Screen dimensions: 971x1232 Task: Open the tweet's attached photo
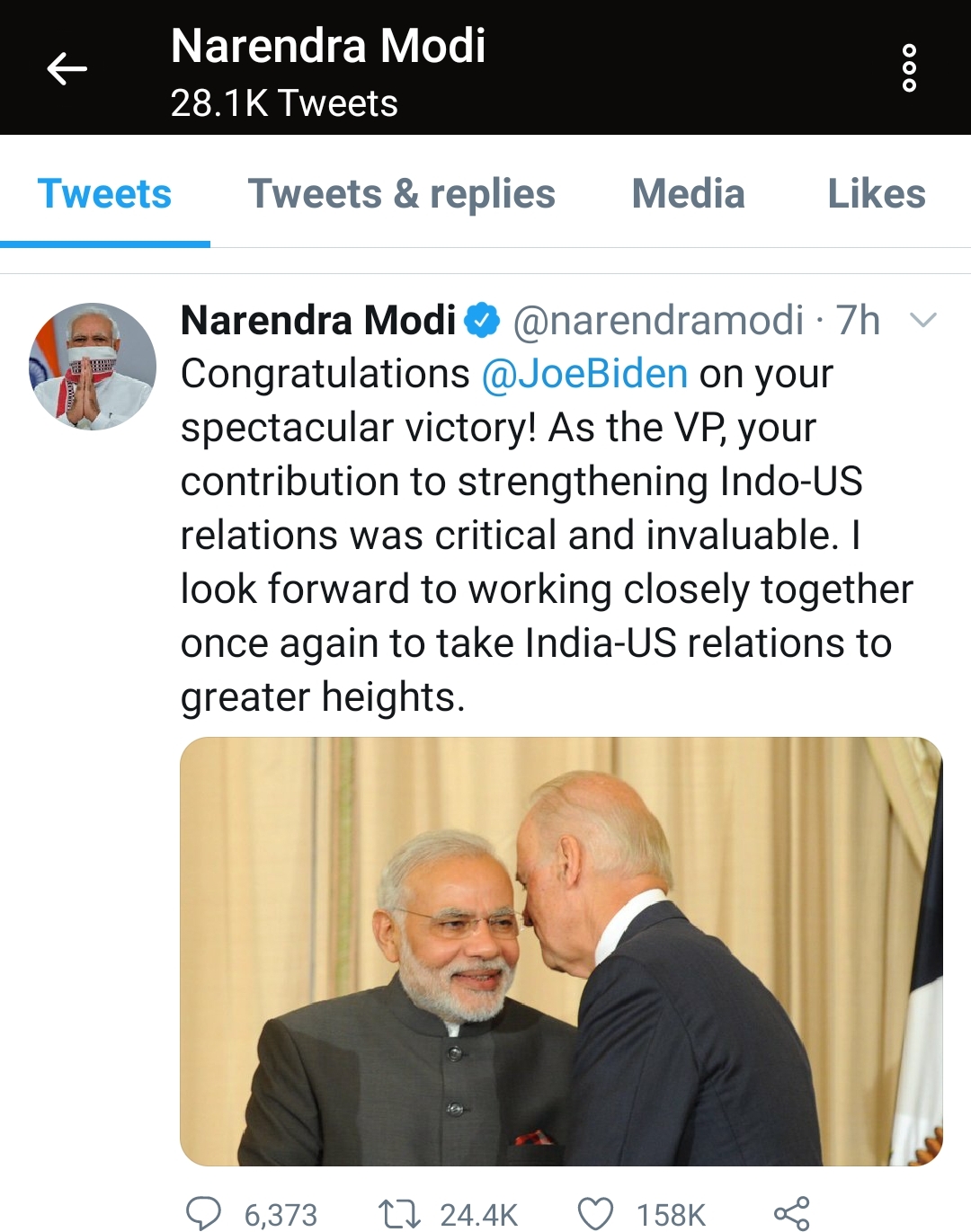click(561, 951)
